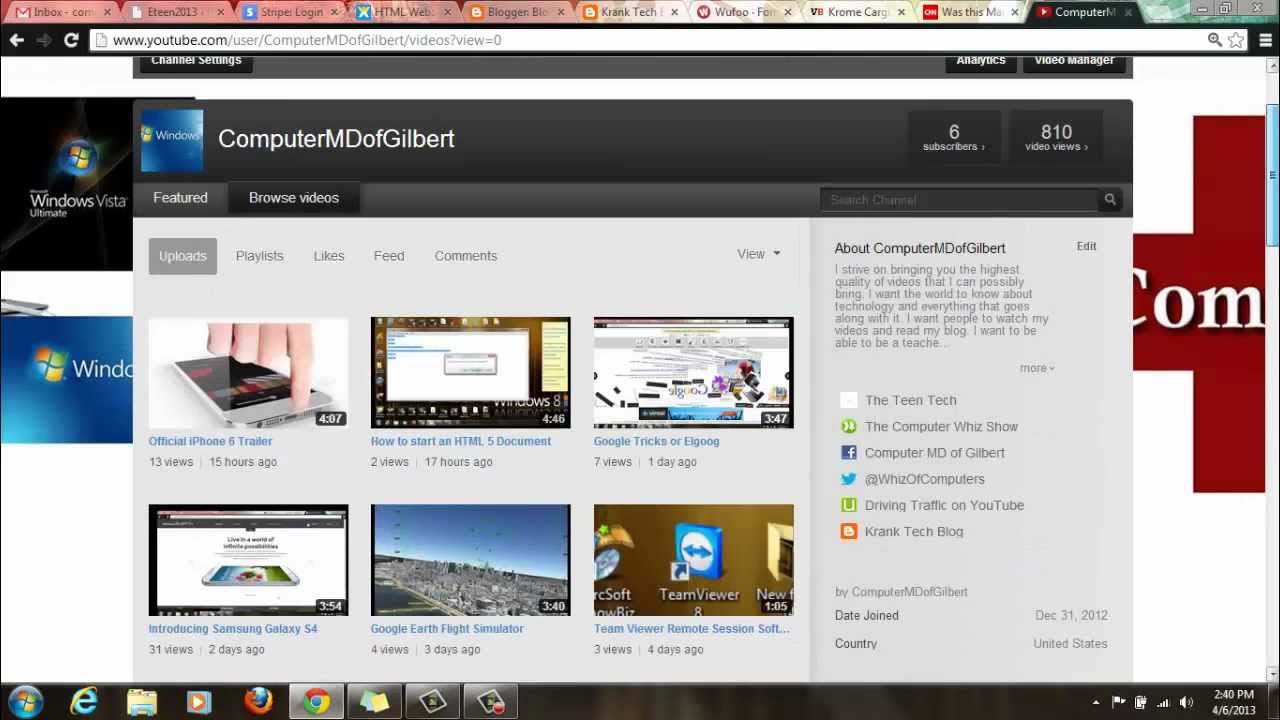The height and width of the screenshot is (720, 1280).
Task: Switch to the Inbox Gmail tab
Action: point(62,12)
